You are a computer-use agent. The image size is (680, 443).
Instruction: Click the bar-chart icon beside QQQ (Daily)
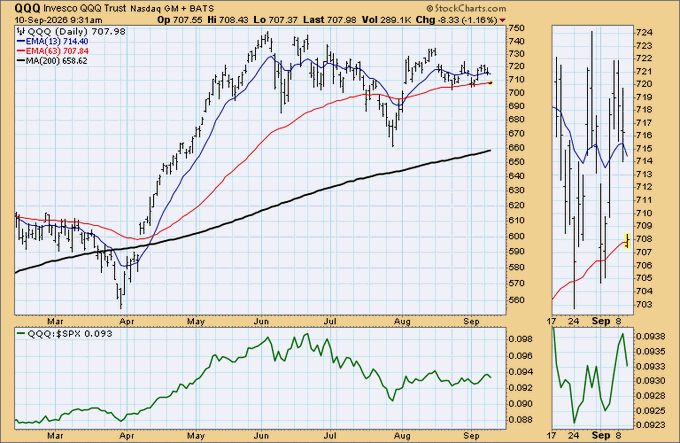[x=20, y=32]
